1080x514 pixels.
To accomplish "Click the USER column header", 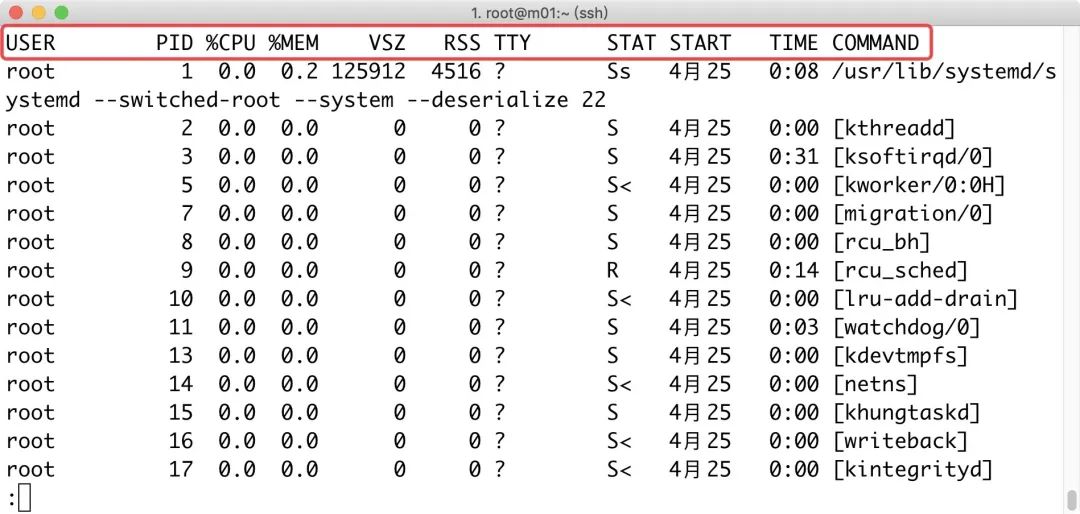I will tap(30, 43).
